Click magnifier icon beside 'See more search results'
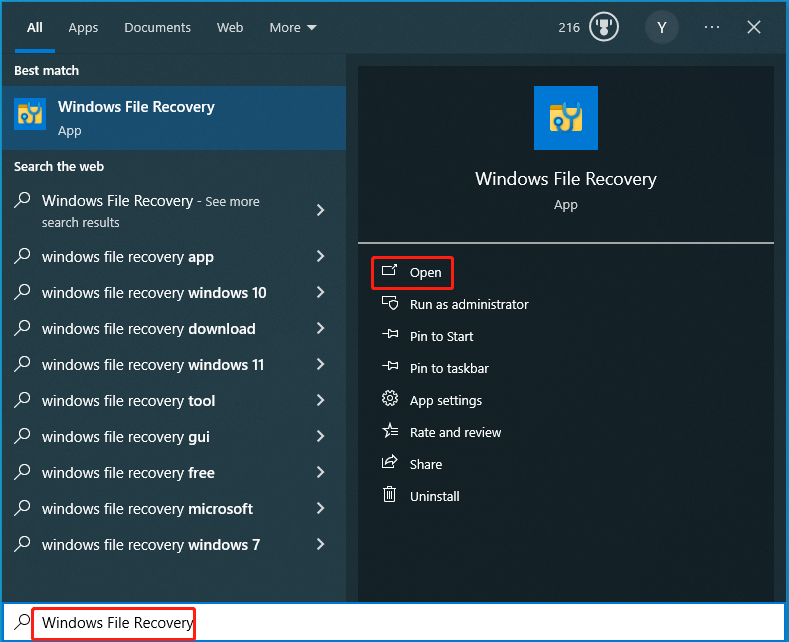Screen dimensions: 789x642 pos(22,200)
